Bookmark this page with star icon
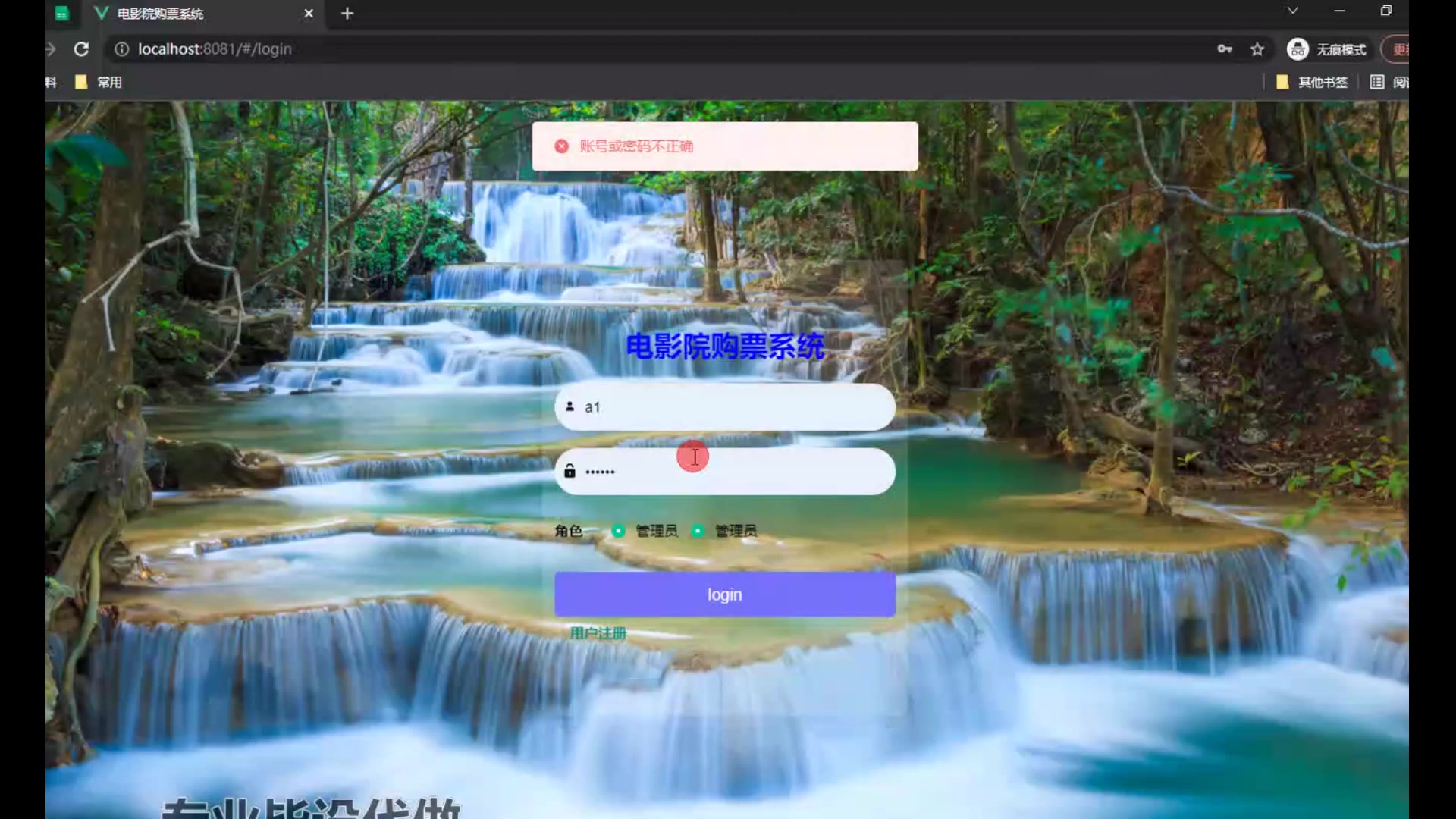The image size is (1456, 819). [1257, 49]
